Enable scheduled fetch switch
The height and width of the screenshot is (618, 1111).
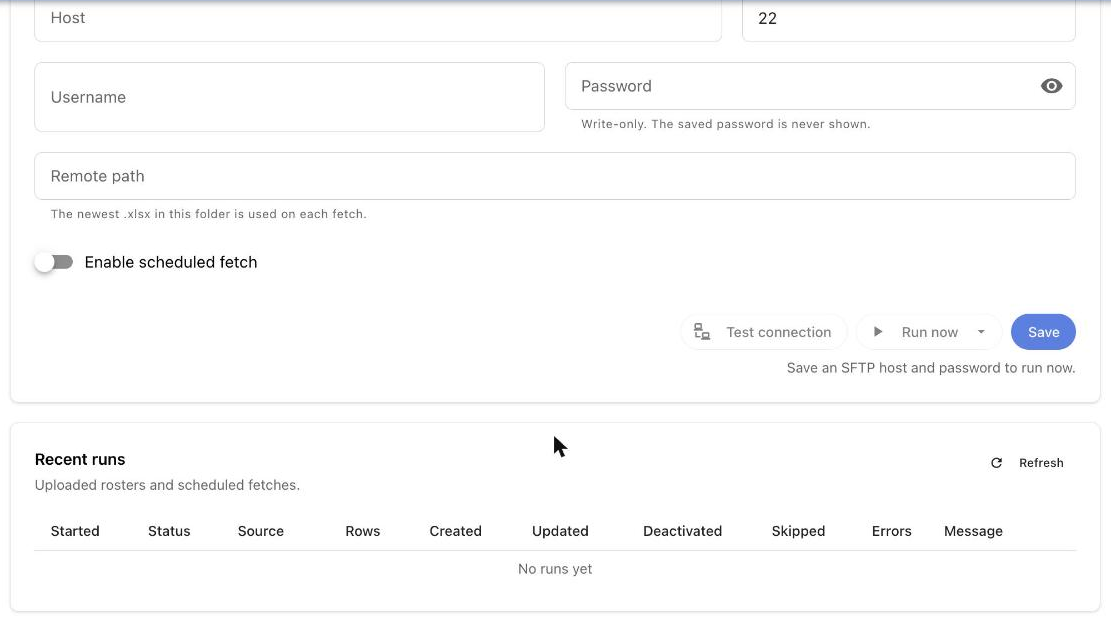54,262
